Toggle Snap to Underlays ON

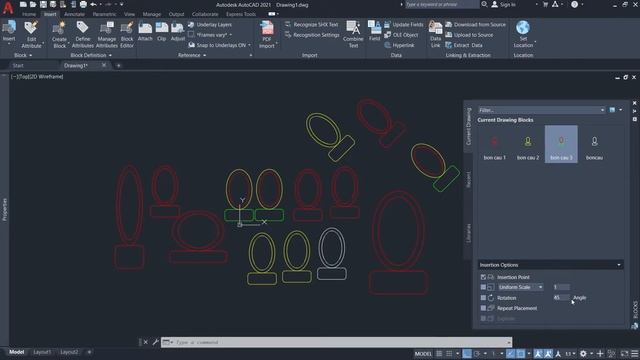coord(219,45)
